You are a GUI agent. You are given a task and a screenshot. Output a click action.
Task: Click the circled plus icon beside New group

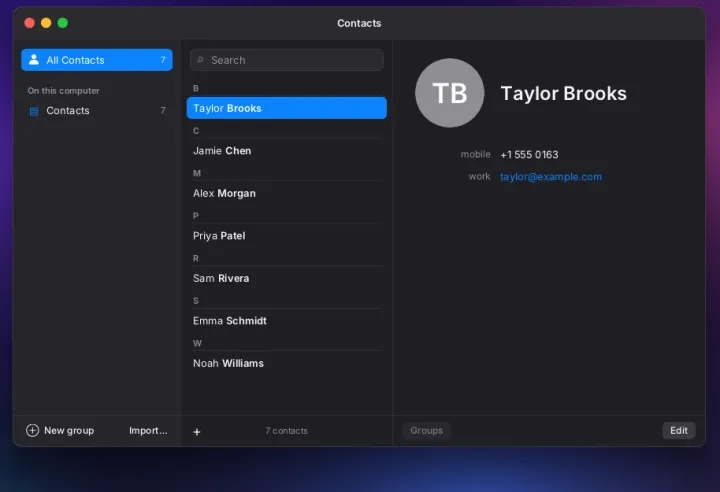33,430
